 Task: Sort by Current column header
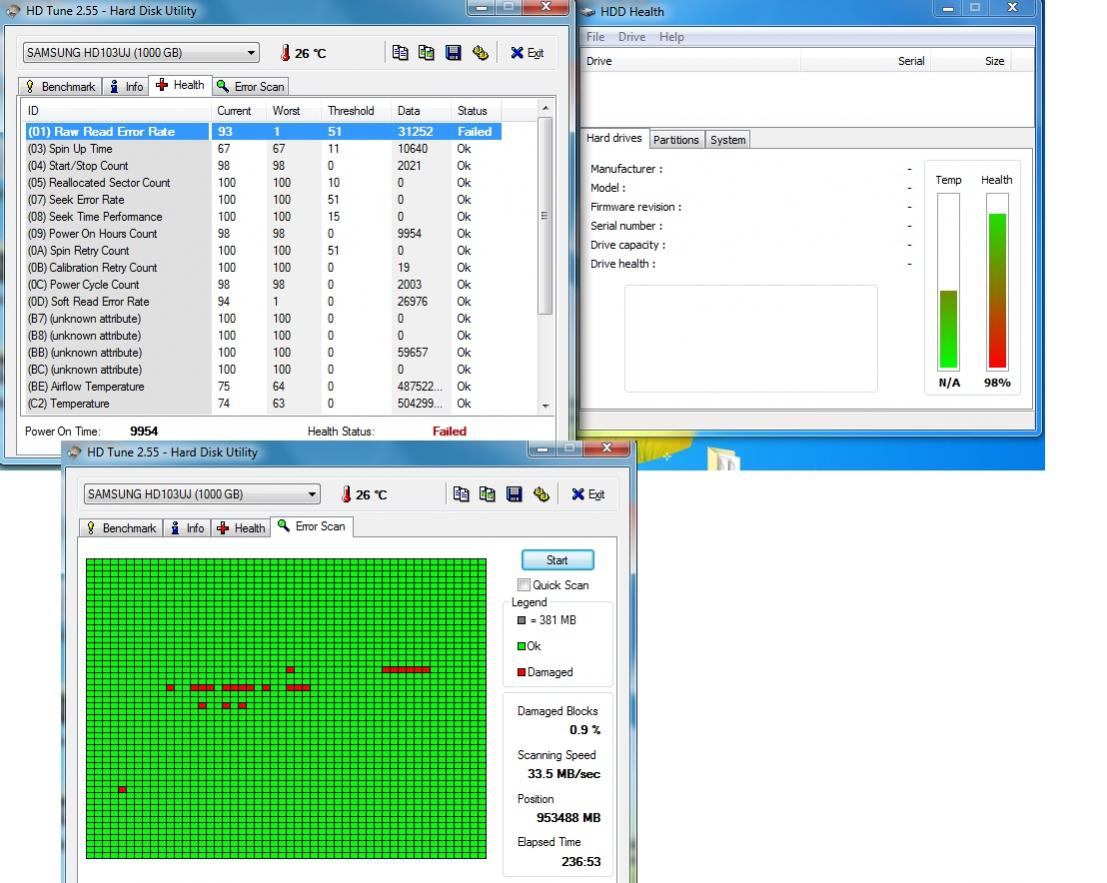click(239, 111)
